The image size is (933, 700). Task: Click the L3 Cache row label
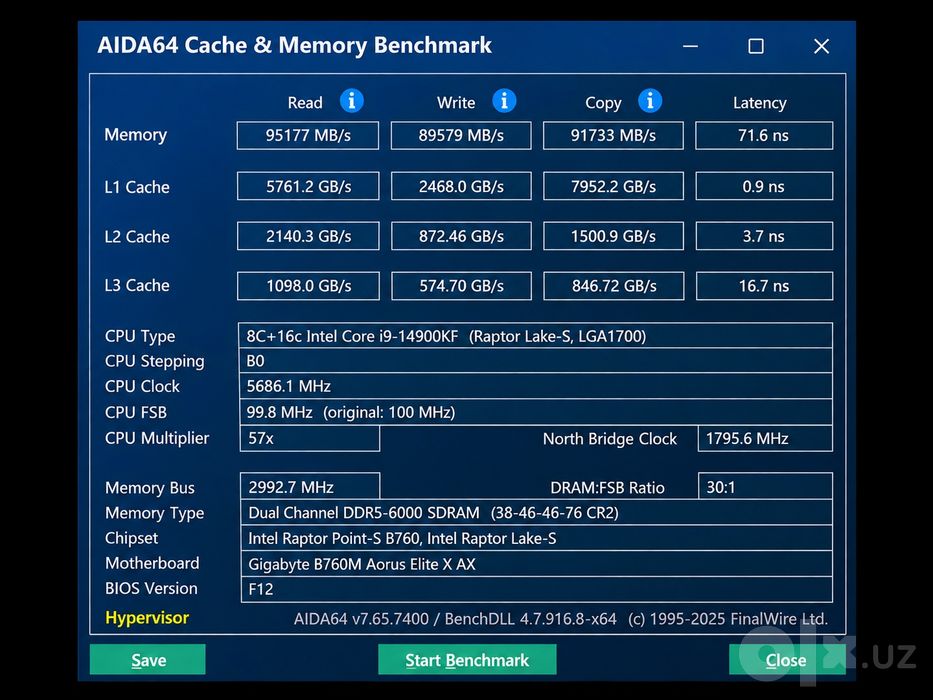137,285
